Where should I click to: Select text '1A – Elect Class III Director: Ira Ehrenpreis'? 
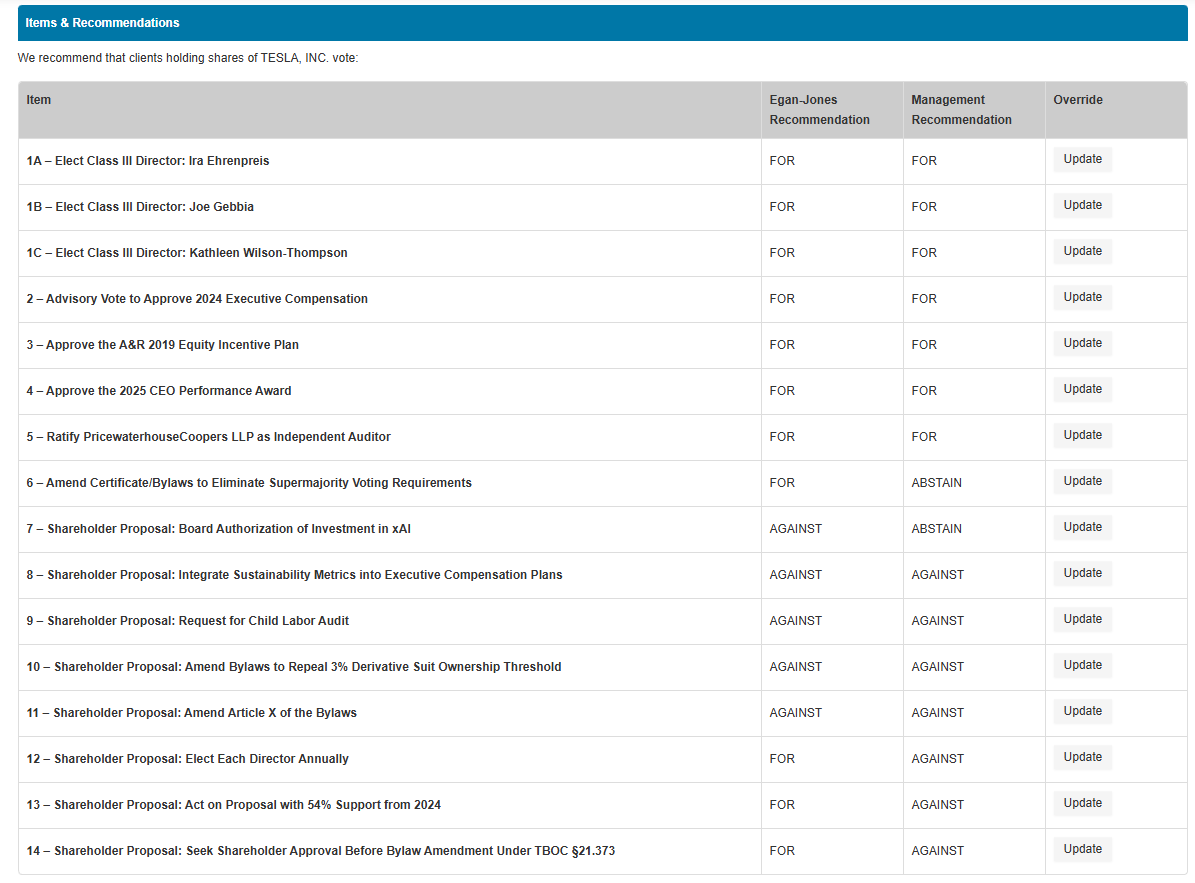click(x=148, y=161)
